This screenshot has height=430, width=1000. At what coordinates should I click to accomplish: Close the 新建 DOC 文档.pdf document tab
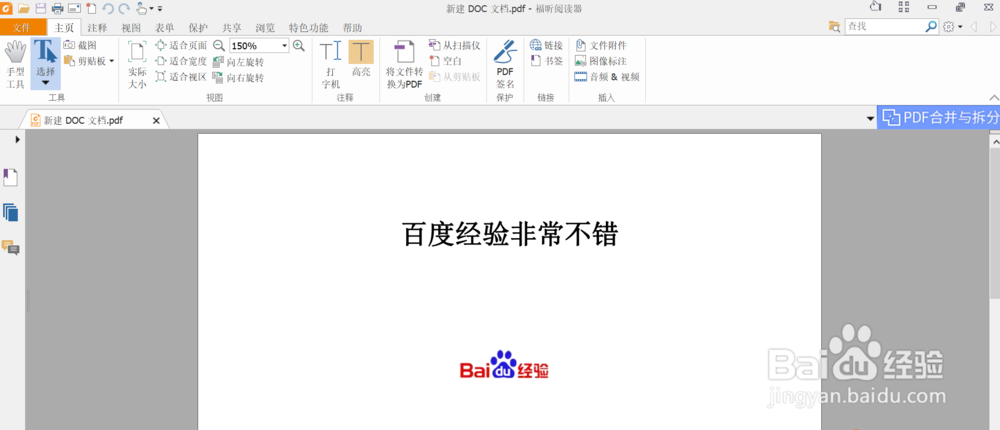pos(156,121)
